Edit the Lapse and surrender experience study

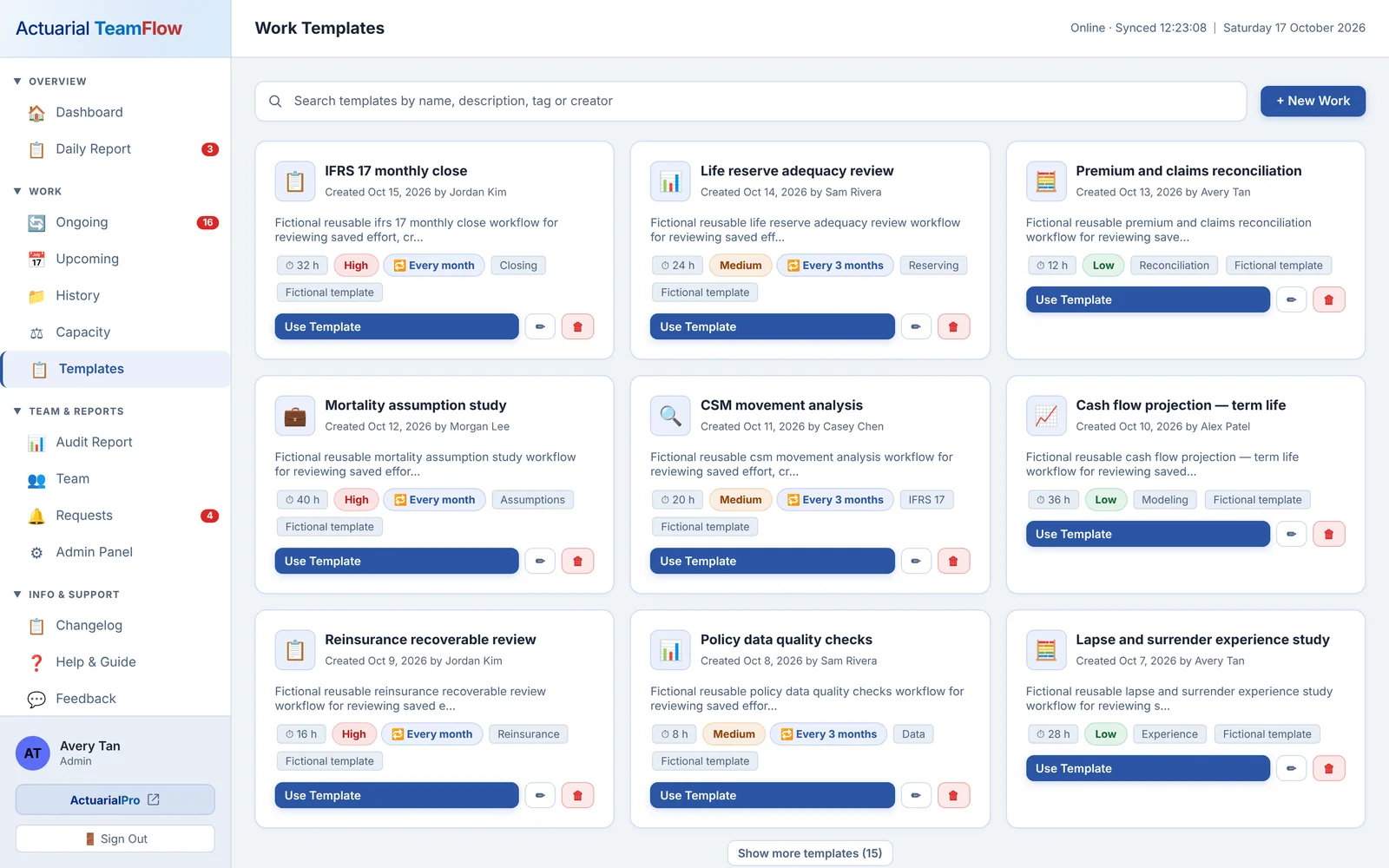point(1291,768)
